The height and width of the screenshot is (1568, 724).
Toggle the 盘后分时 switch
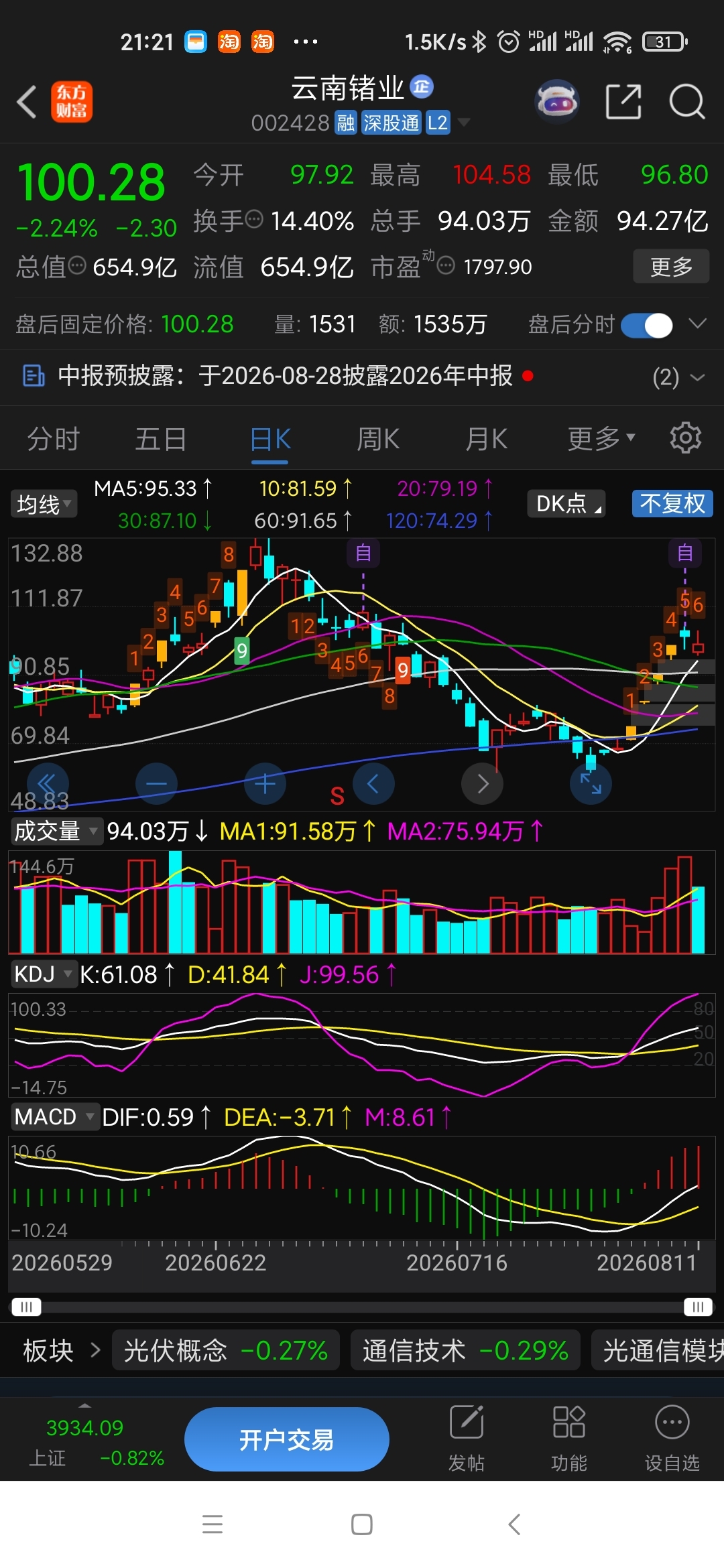click(647, 326)
